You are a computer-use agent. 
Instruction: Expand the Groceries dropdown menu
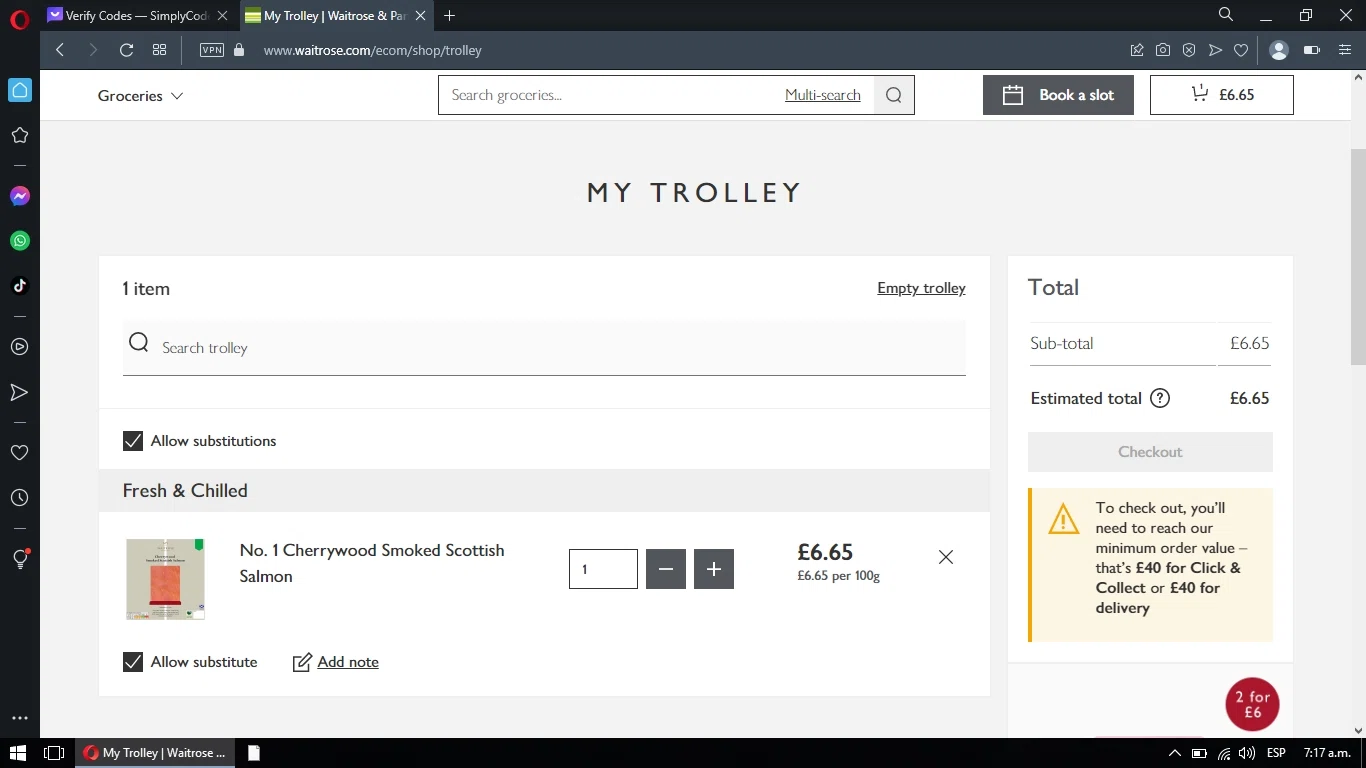pyautogui.click(x=140, y=96)
